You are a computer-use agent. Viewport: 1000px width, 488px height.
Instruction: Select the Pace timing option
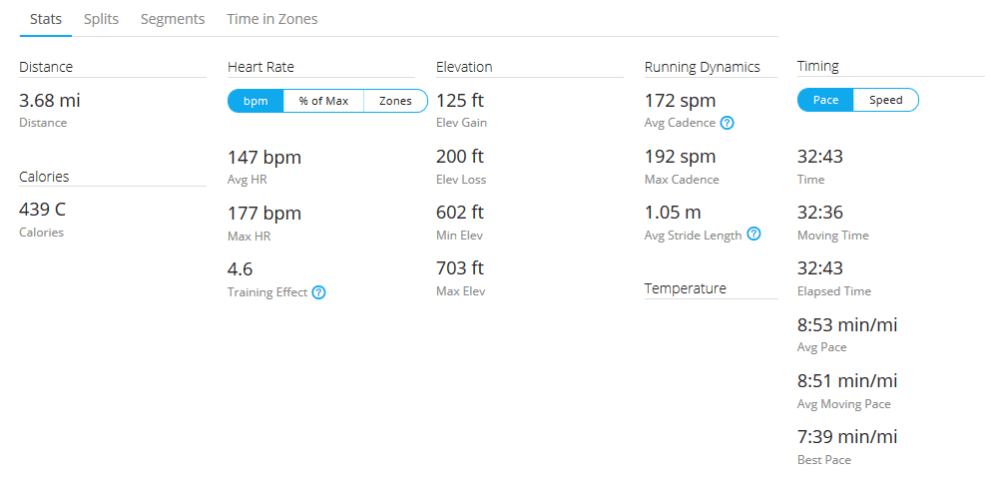[826, 100]
